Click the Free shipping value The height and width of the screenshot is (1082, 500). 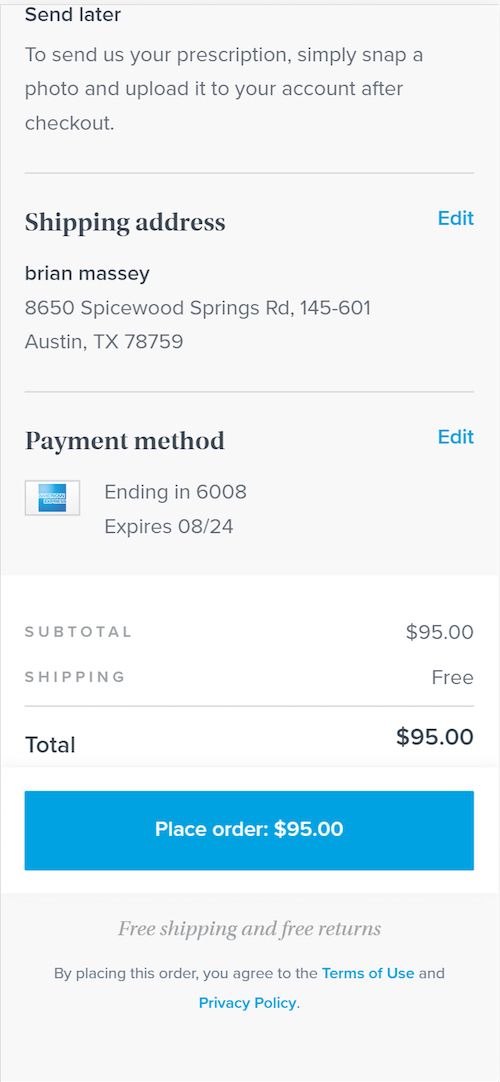pos(452,678)
